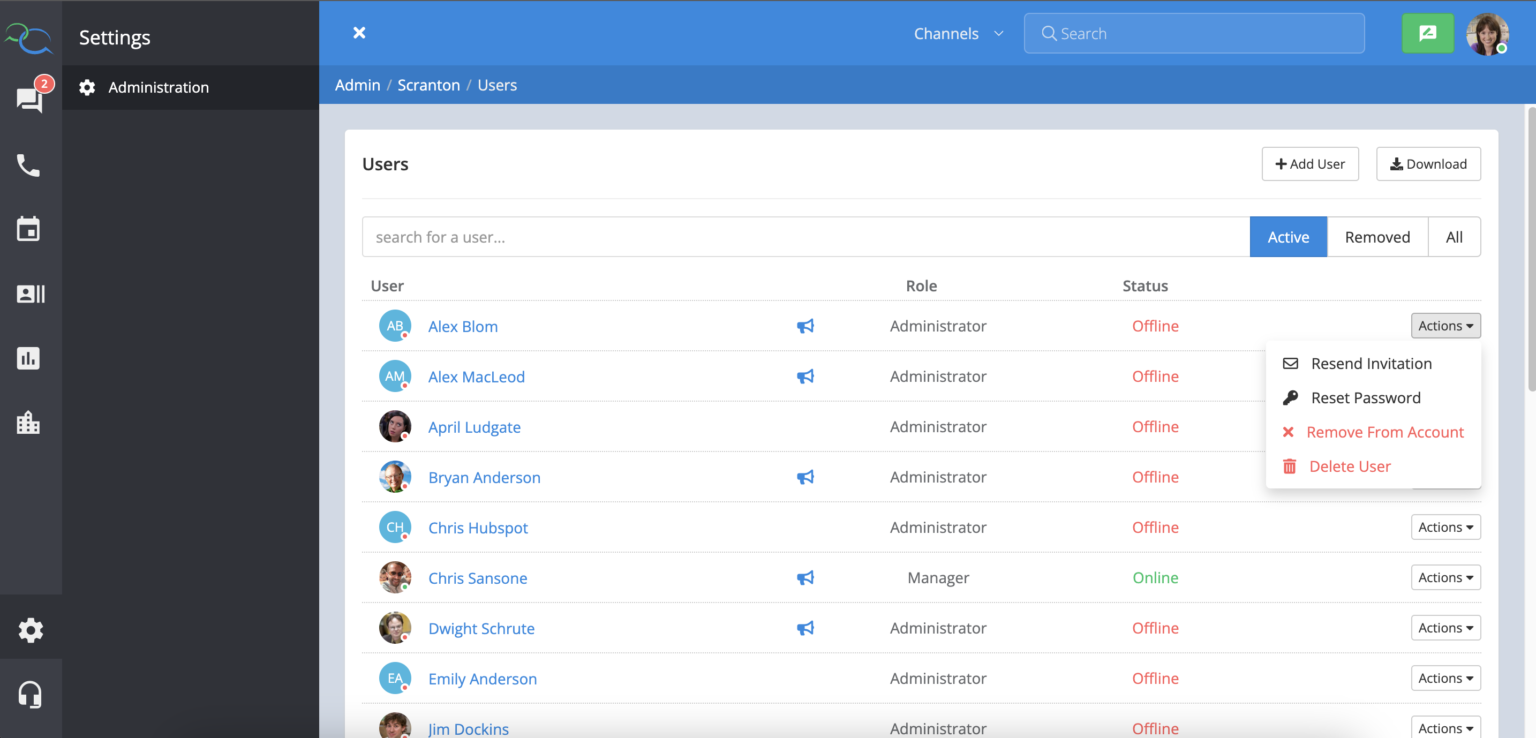Choose Delete User in the menu
This screenshot has height=738, width=1536.
pos(1349,467)
